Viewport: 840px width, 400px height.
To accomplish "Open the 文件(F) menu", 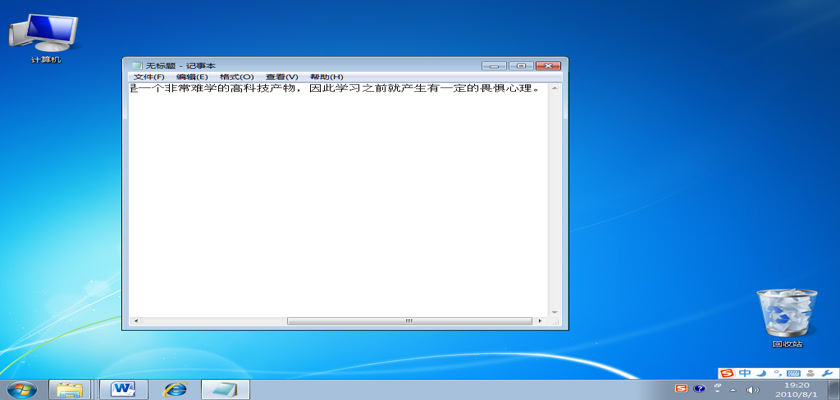I will (148, 77).
